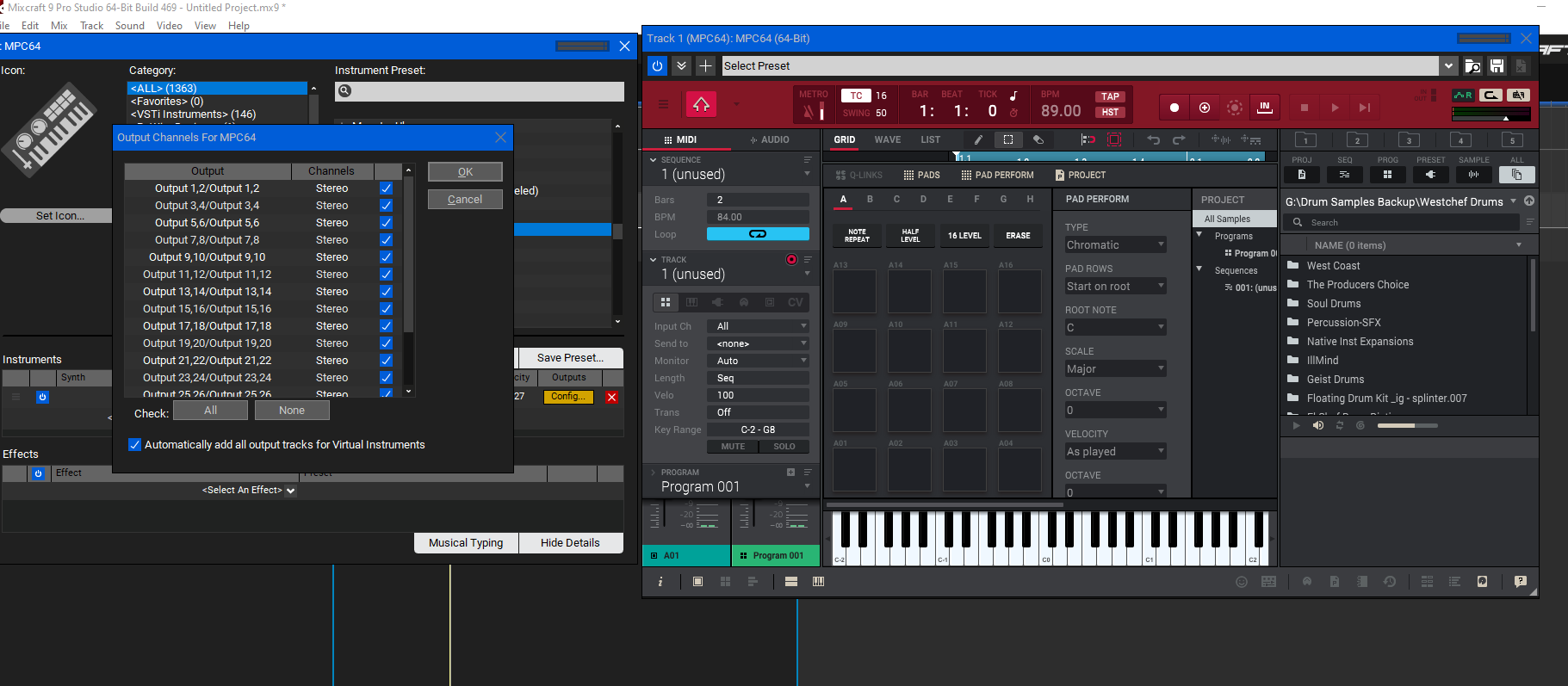Adjust the browser audition volume slider
Screen dimensions: 1568x686
point(1408,425)
